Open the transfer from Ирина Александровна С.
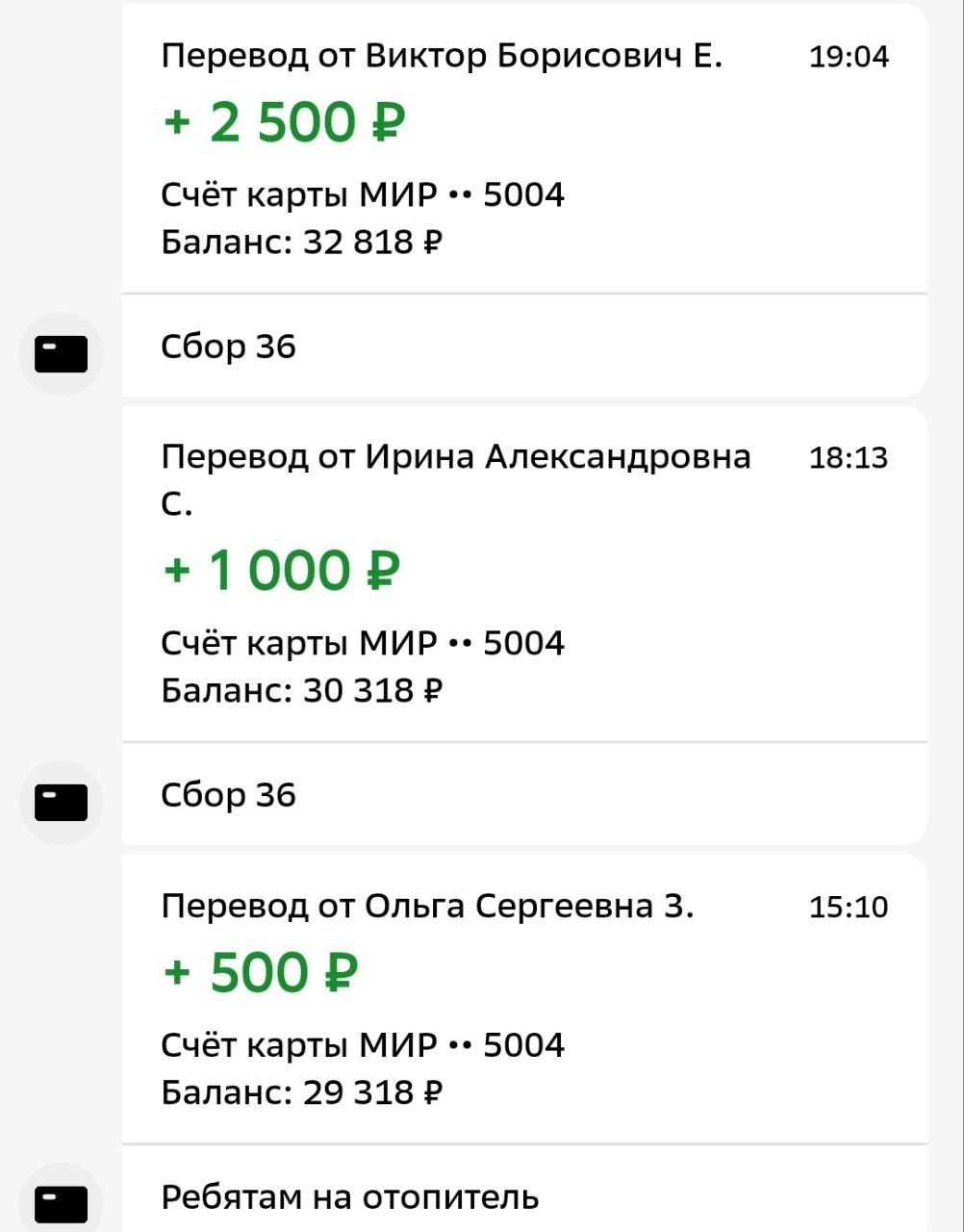This screenshot has width=964, height=1232. click(x=455, y=457)
